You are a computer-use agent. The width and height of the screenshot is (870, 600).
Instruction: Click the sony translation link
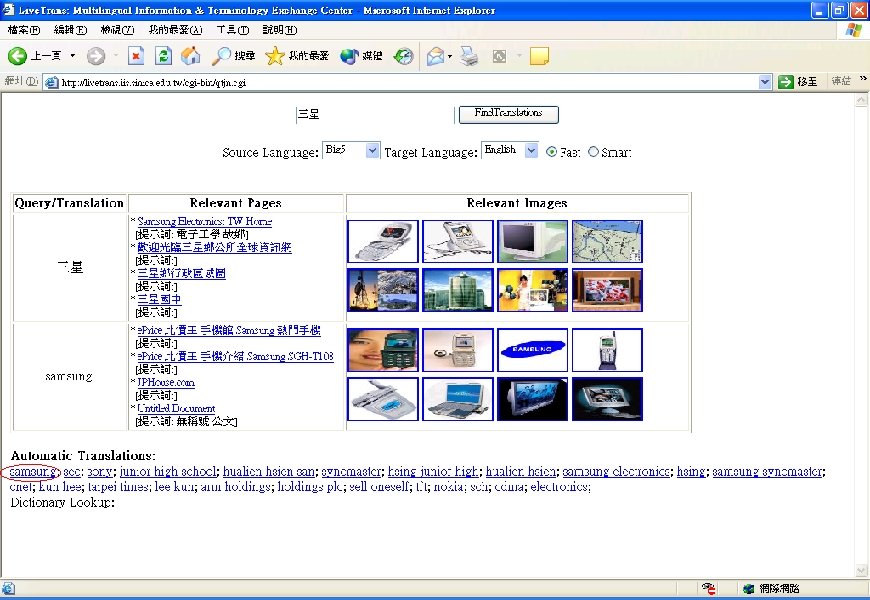(x=100, y=472)
